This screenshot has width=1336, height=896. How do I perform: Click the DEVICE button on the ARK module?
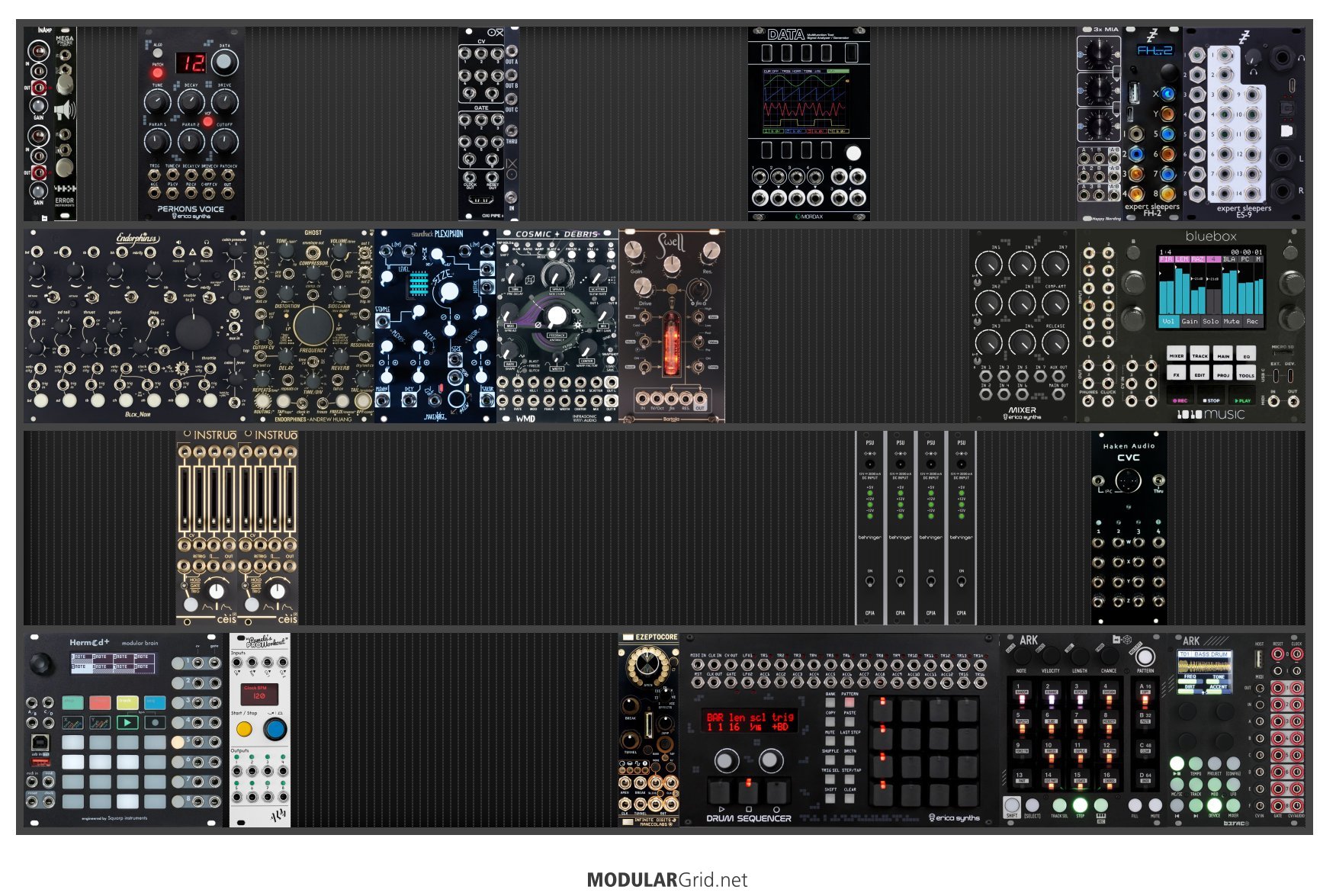pos(1214,805)
